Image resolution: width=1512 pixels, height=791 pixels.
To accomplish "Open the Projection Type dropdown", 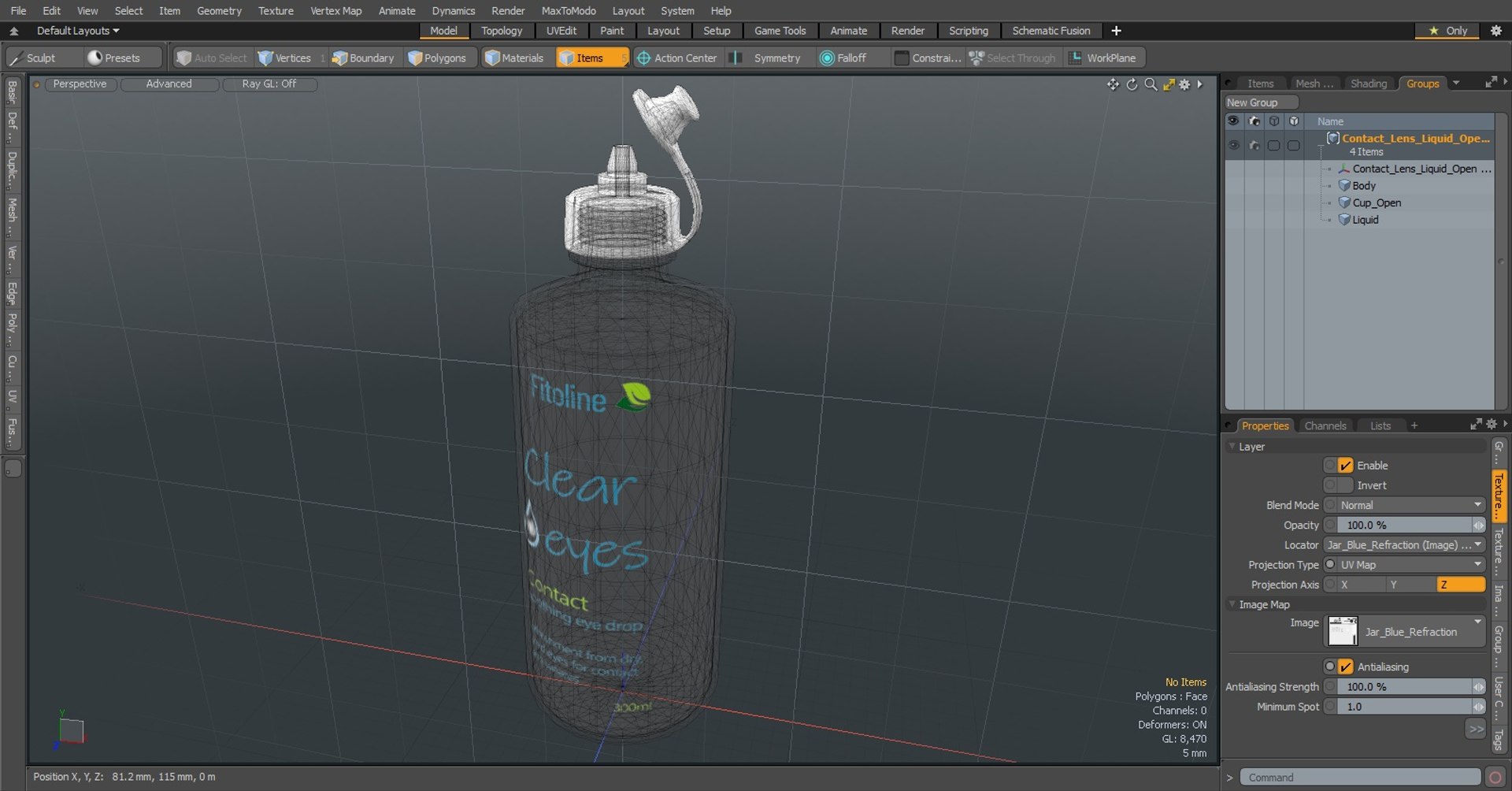I will pos(1410,565).
